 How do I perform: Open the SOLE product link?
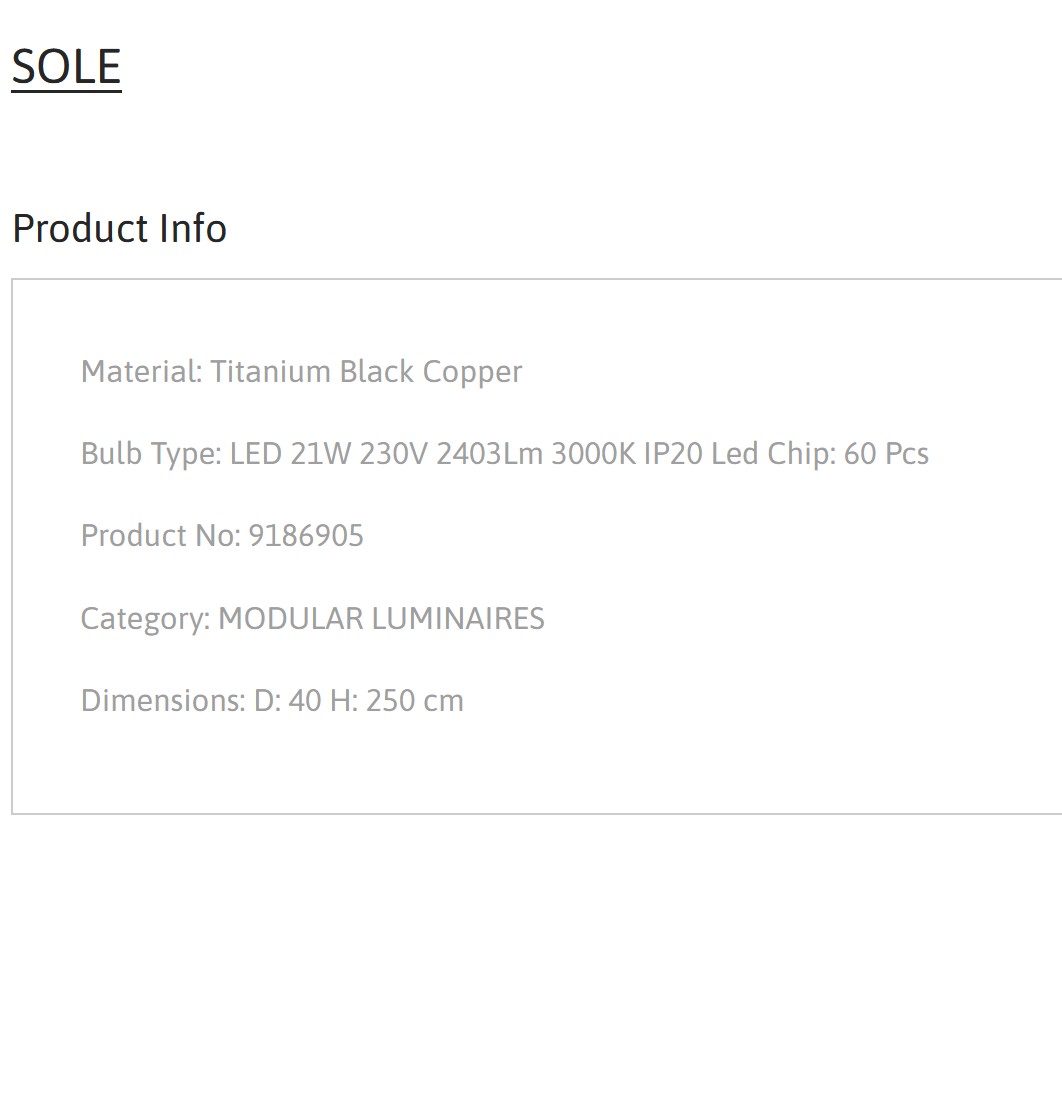[66, 67]
